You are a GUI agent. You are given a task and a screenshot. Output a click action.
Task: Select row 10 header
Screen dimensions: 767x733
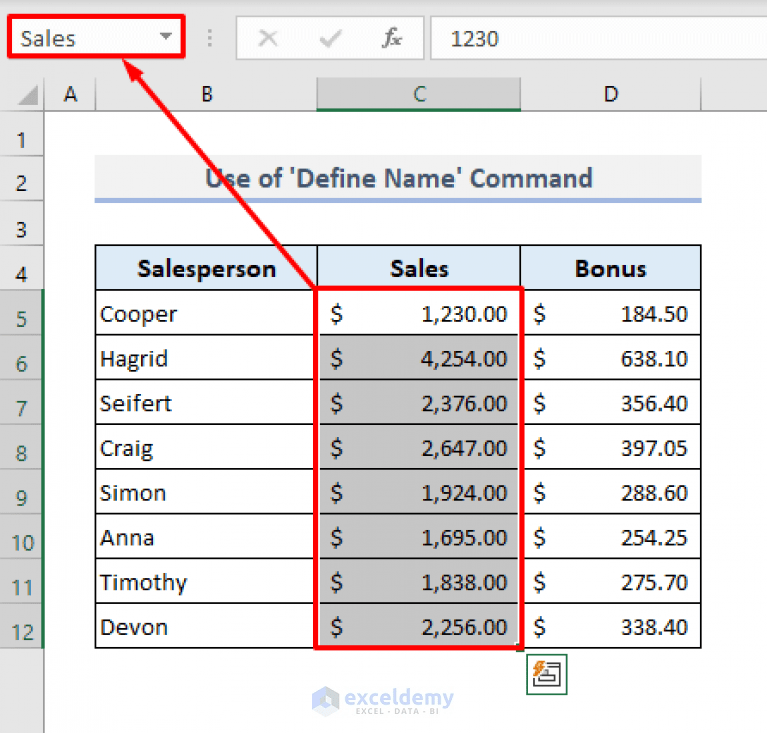[22, 537]
